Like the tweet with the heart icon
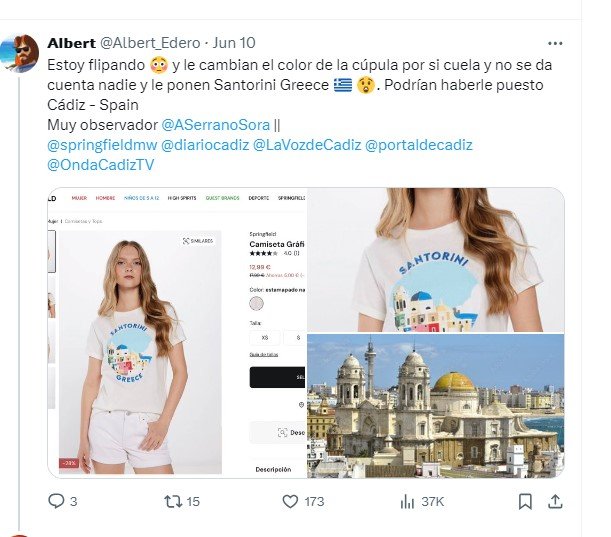 pyautogui.click(x=290, y=502)
